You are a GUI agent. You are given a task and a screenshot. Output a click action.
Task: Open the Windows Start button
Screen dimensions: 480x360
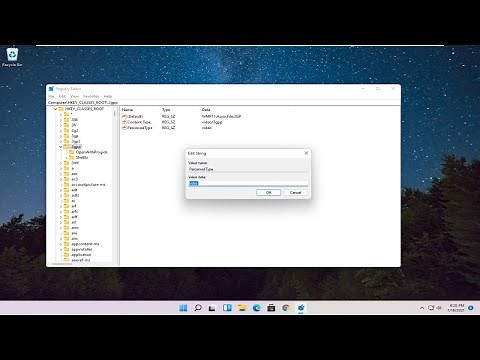tap(183, 308)
